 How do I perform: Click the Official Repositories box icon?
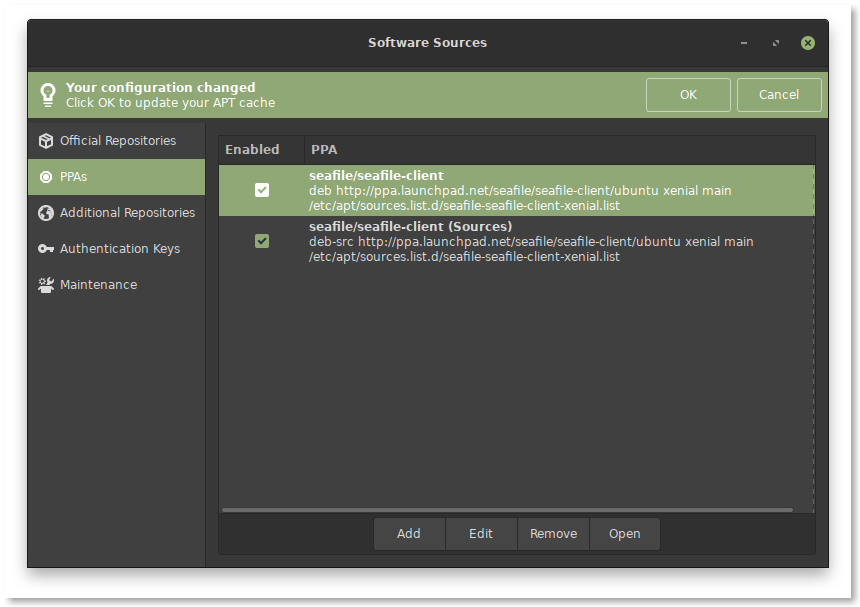(46, 141)
